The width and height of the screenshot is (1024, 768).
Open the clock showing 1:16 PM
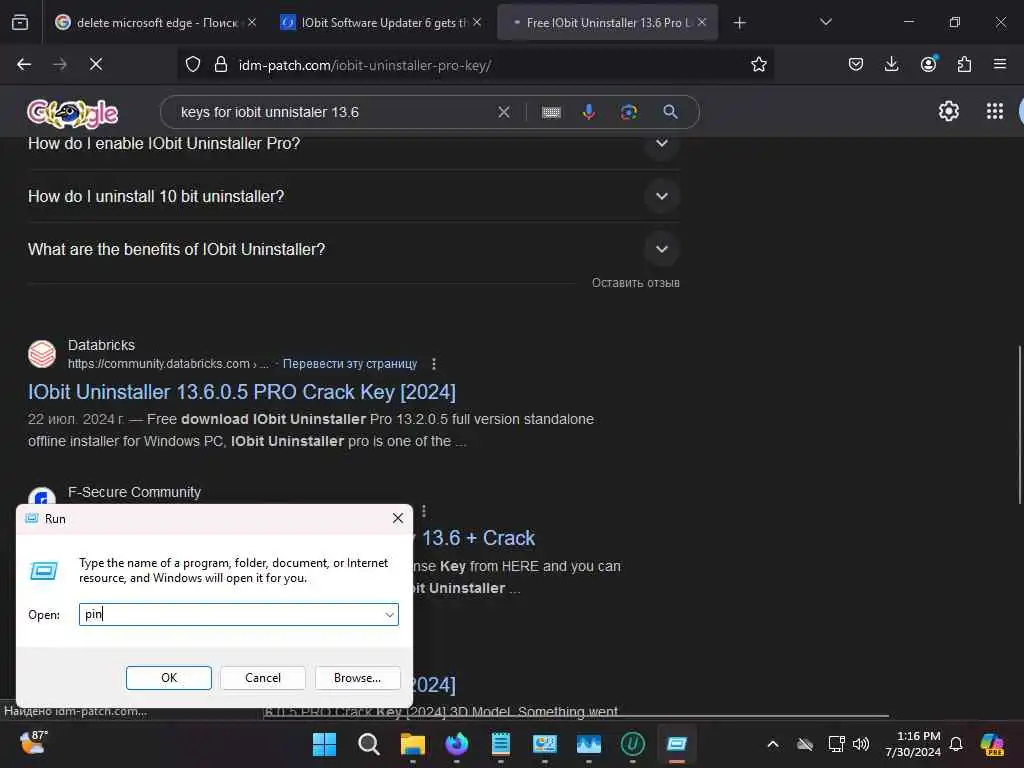click(912, 744)
